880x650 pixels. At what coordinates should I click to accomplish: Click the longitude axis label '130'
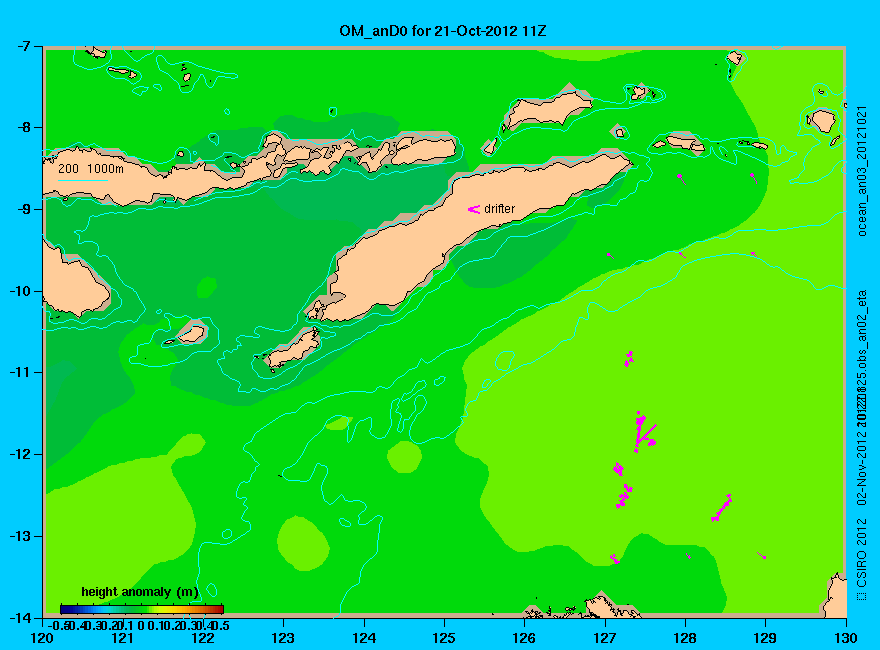coord(846,638)
